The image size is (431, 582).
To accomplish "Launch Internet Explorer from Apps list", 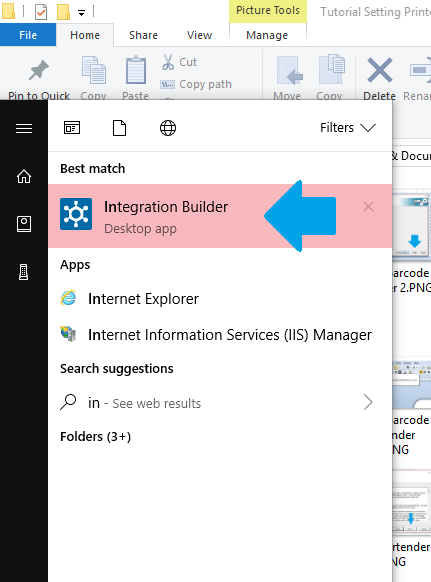I will click(220, 299).
